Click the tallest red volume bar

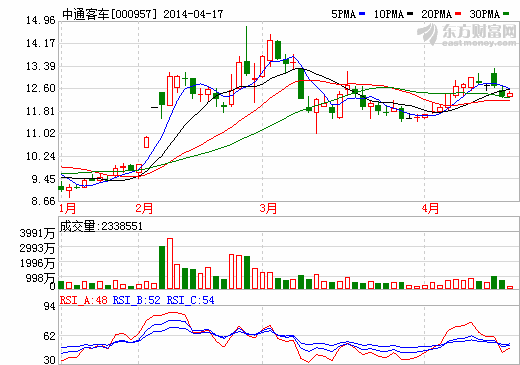pyautogui.click(x=170, y=263)
